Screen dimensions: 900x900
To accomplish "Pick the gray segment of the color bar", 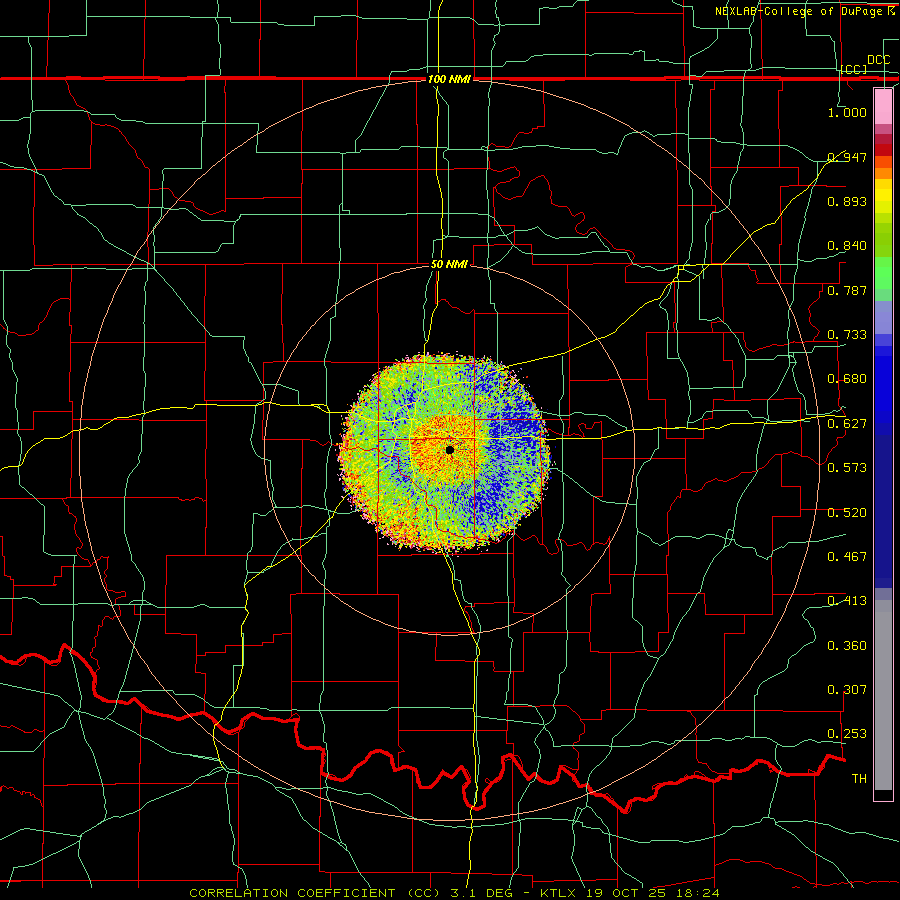I will click(883, 695).
